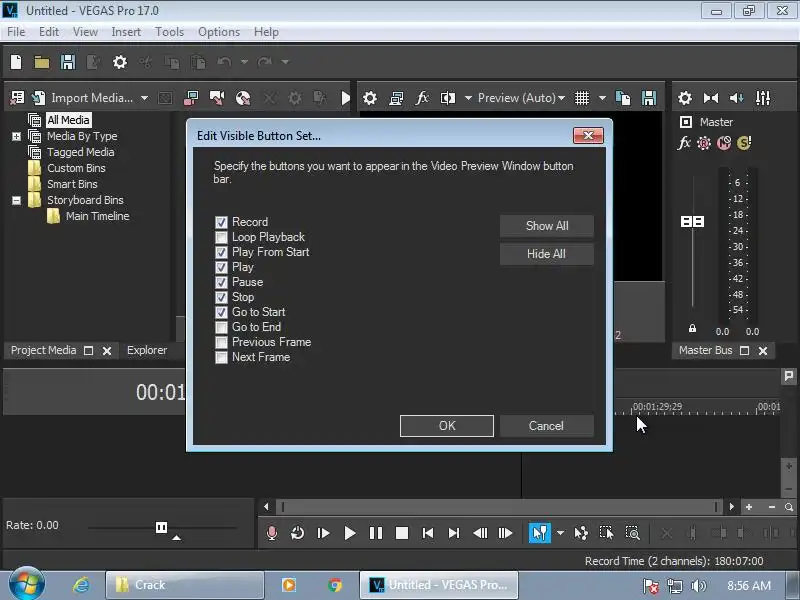Save project using the floppy disk icon

click(68, 62)
